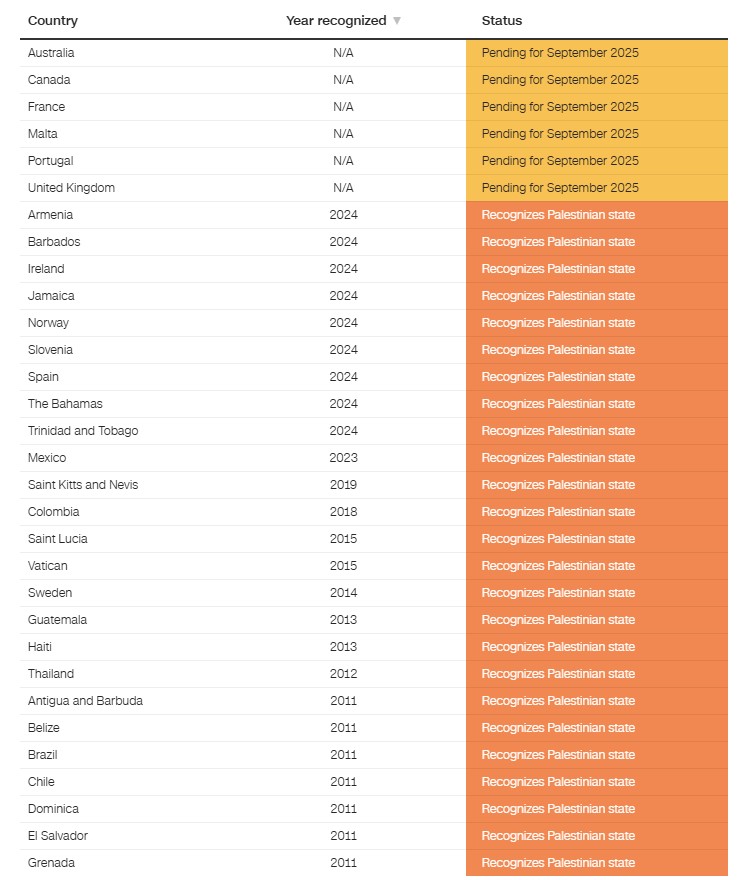
Task: Click Recognizes status for Grenada
Action: (x=558, y=863)
